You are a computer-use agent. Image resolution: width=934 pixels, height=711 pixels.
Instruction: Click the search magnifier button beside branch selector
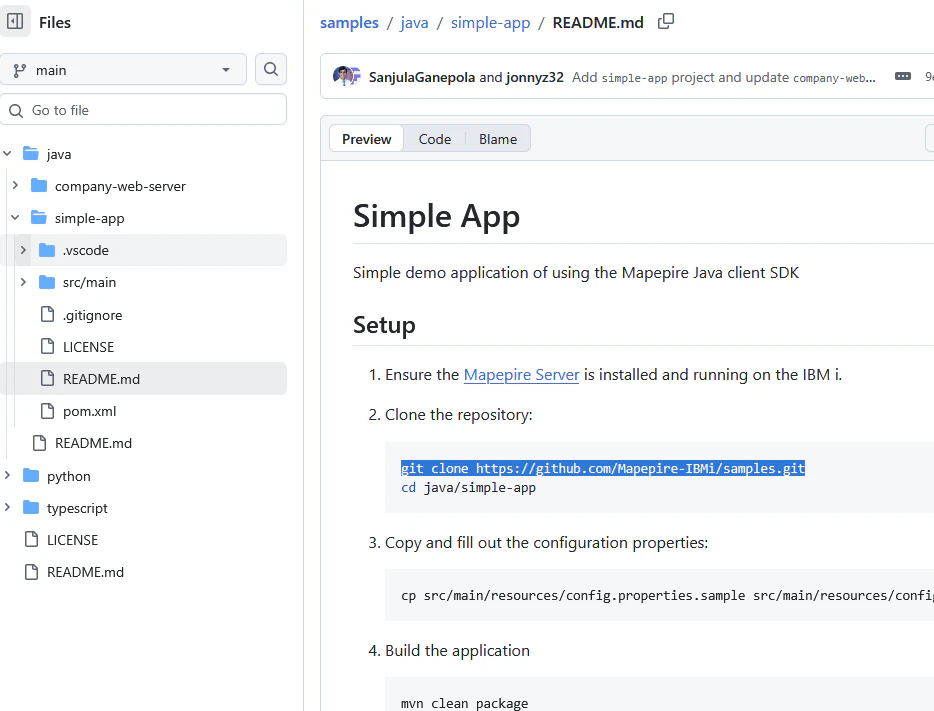270,70
